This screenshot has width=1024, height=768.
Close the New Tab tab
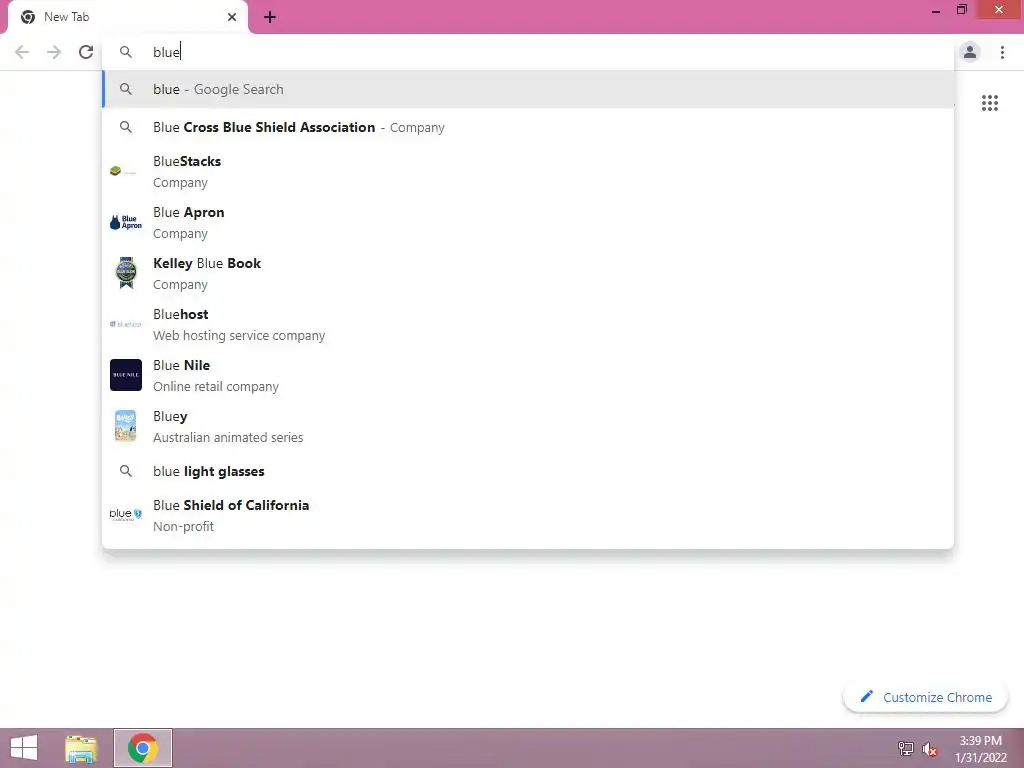click(232, 17)
